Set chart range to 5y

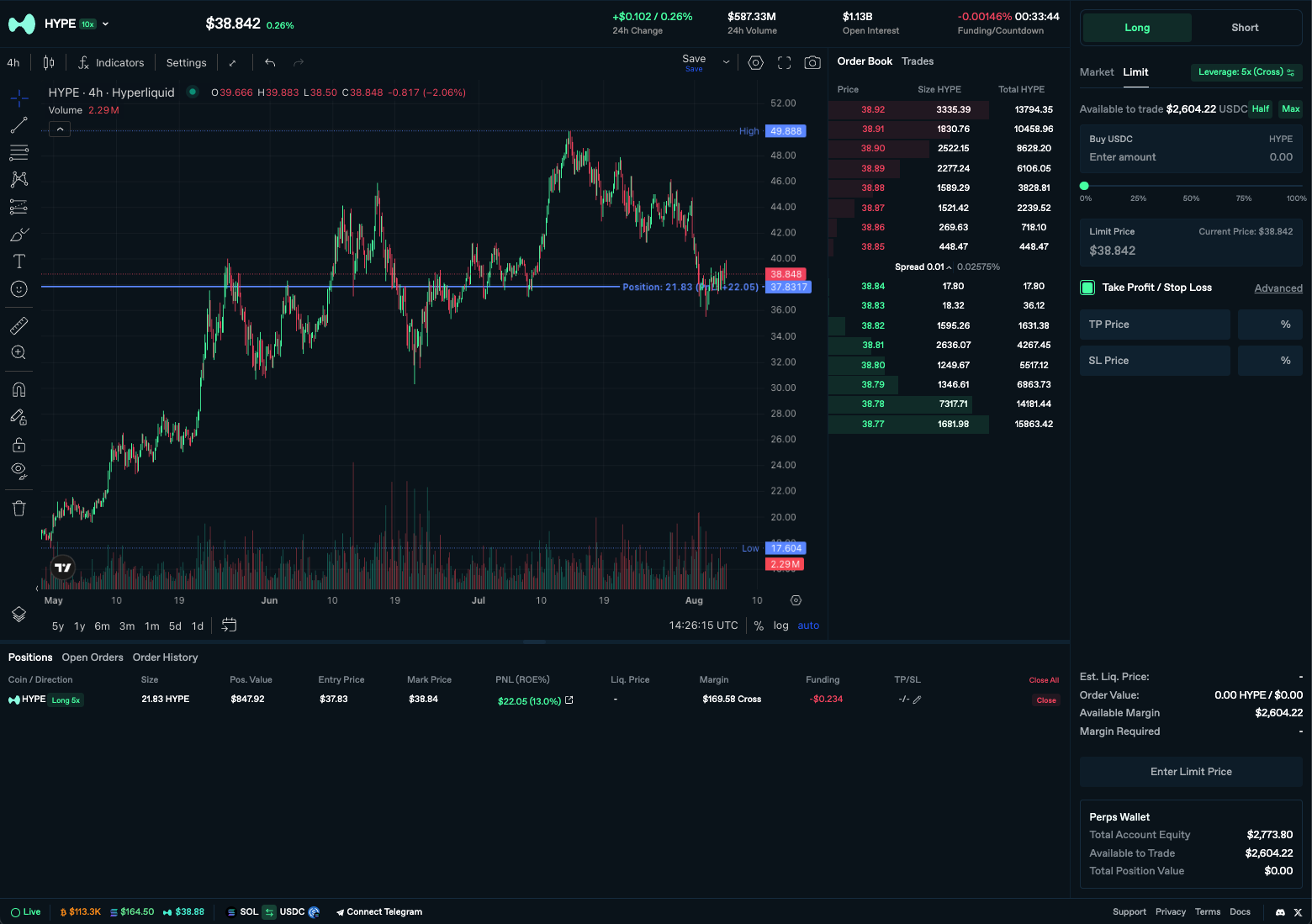point(58,626)
